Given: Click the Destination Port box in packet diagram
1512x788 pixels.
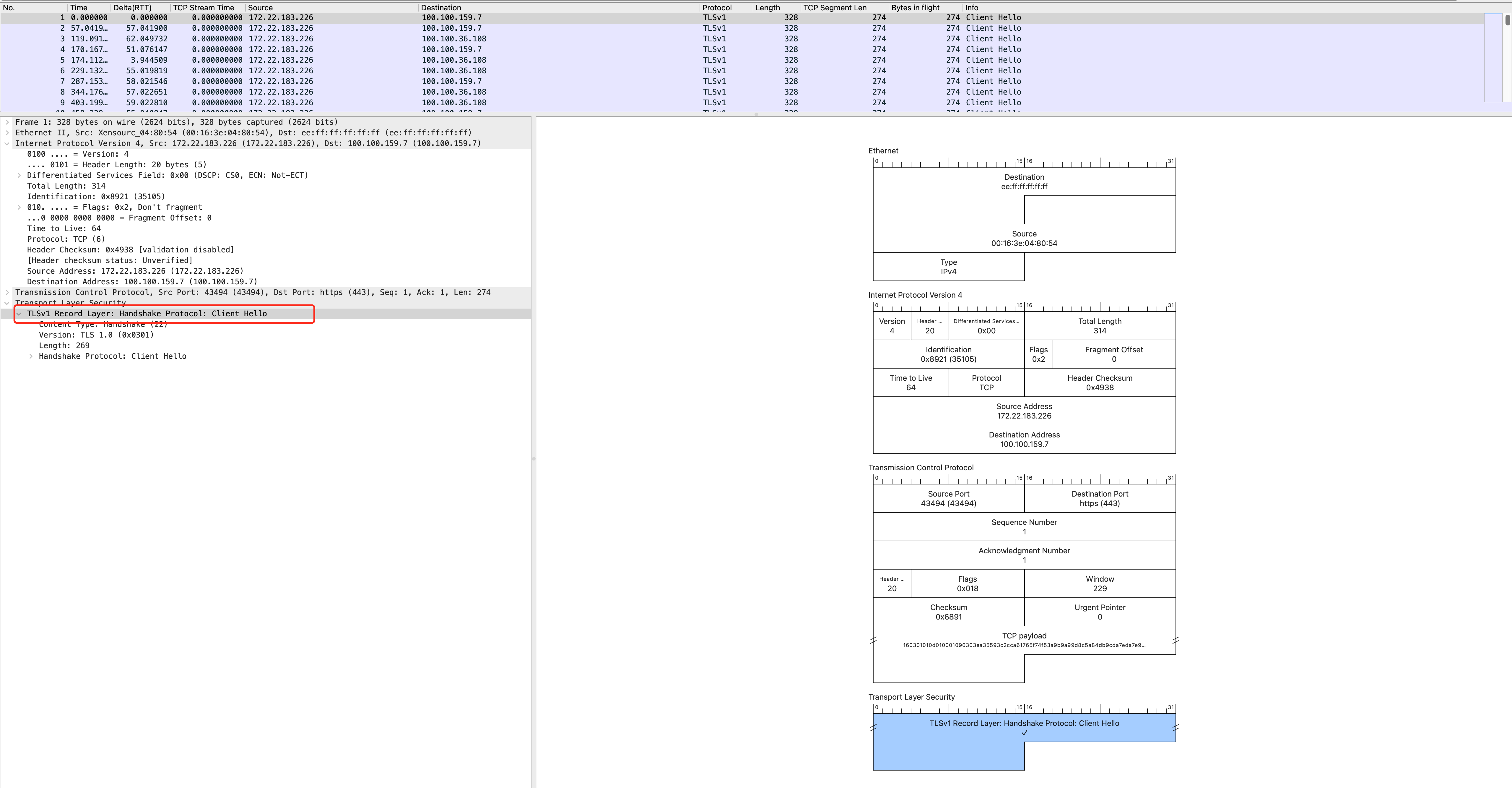Looking at the screenshot, I should [x=1099, y=499].
